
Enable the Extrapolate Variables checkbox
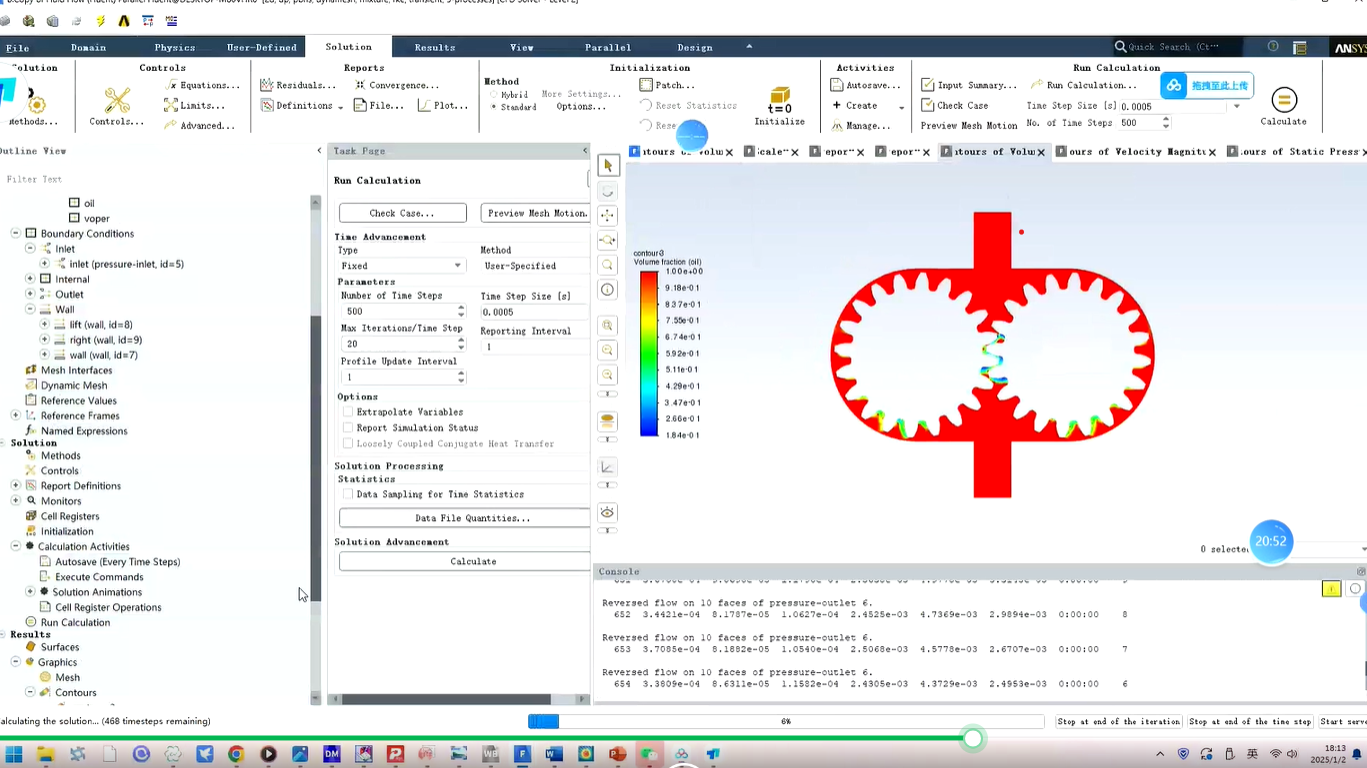click(x=348, y=412)
